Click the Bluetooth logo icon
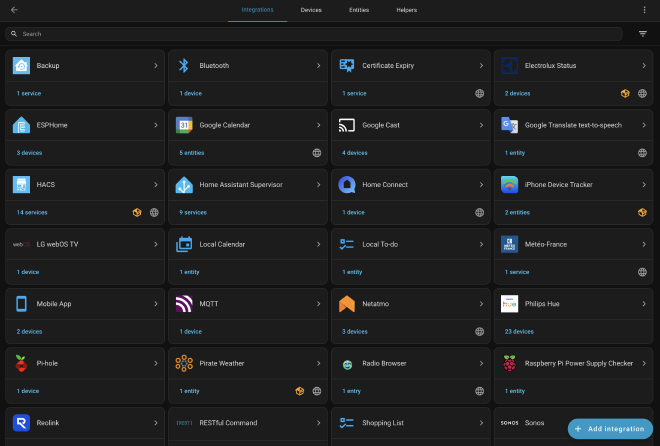This screenshot has width=660, height=446. pos(184,66)
